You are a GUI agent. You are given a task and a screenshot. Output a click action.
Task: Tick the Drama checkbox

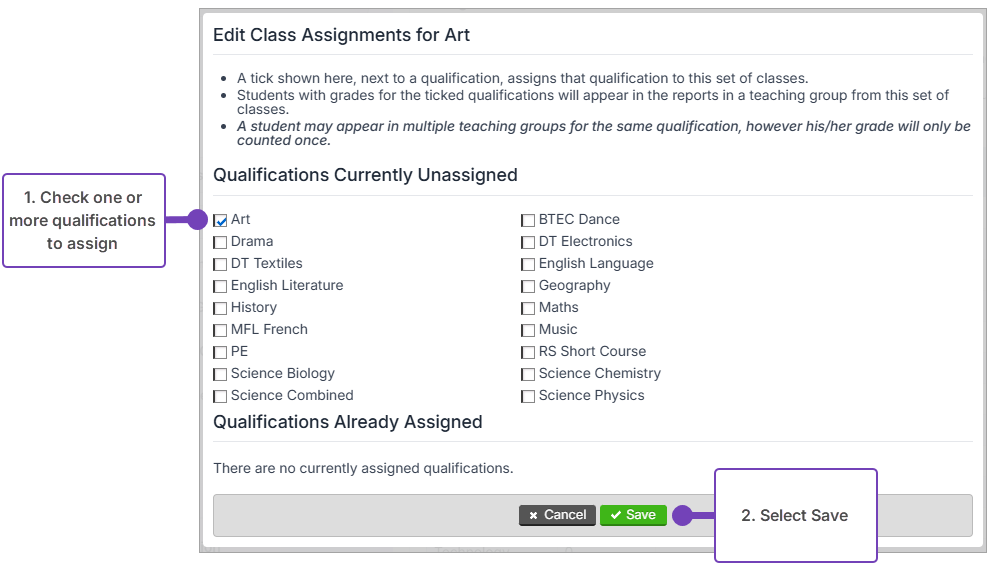coord(220,242)
